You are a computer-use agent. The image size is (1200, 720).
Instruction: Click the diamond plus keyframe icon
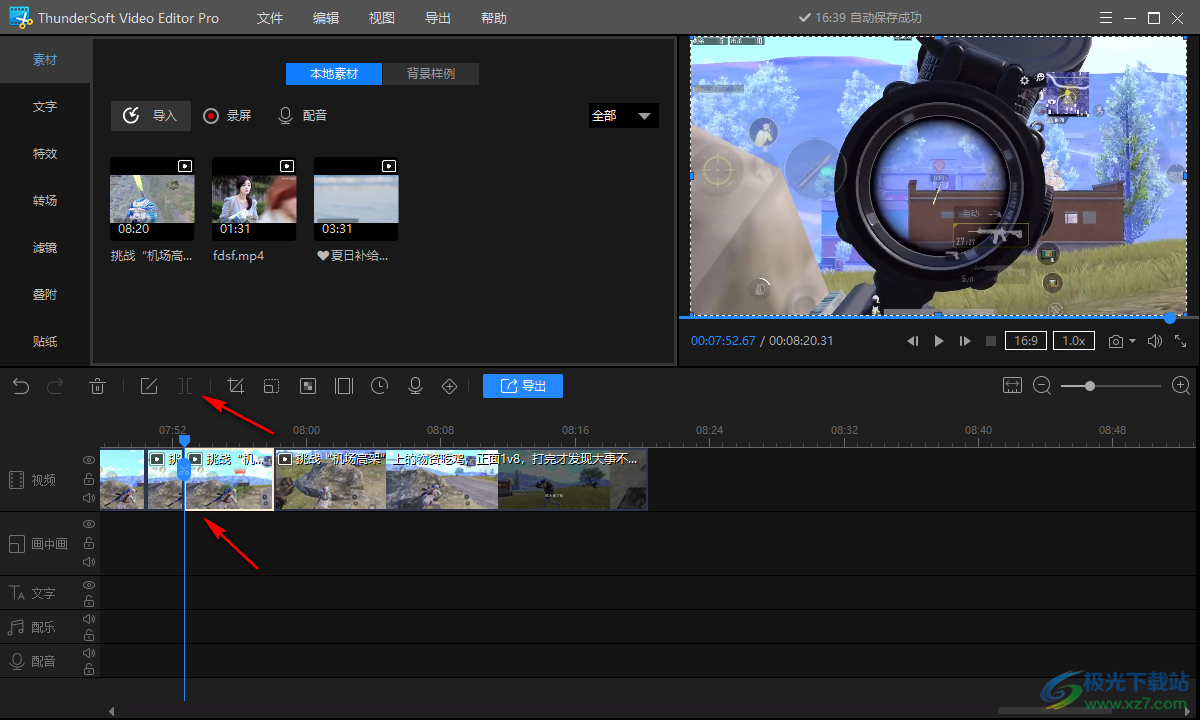point(450,386)
